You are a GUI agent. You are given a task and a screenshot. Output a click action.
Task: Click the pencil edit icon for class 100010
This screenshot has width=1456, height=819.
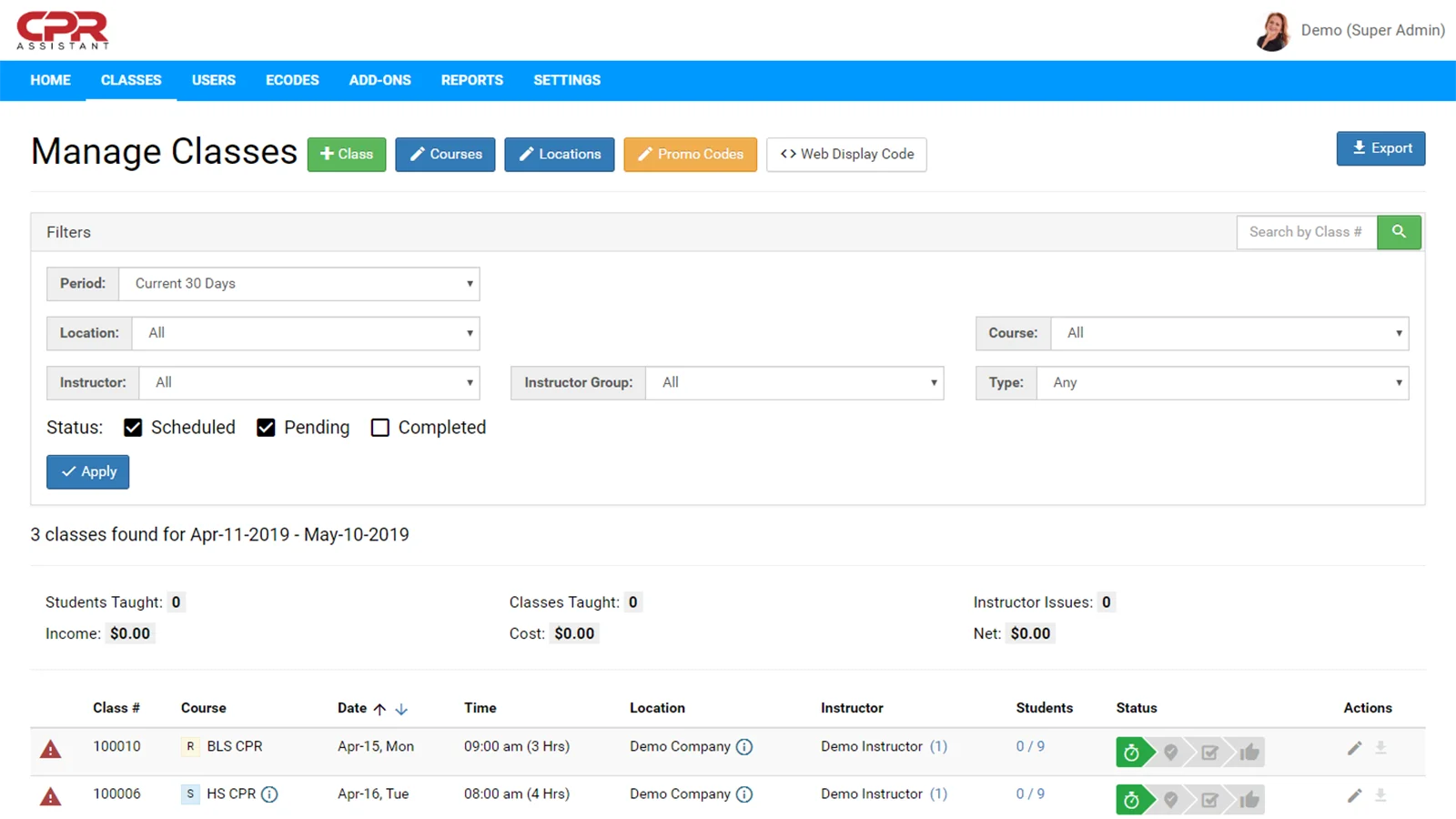tap(1354, 748)
